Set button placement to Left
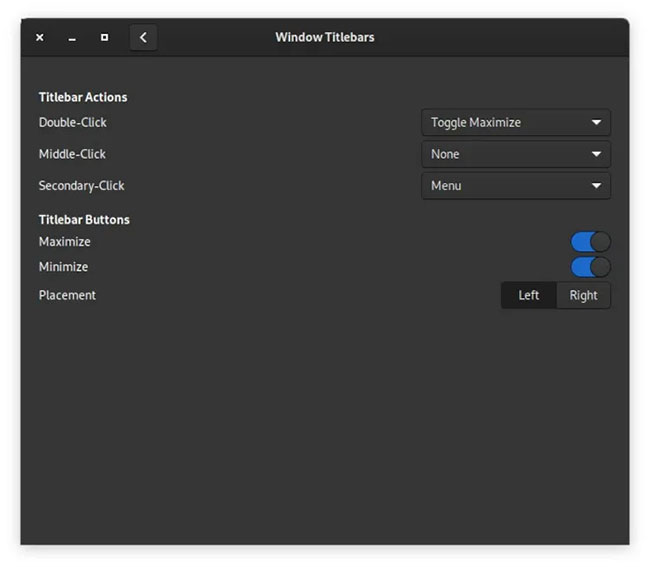Image resolution: width=650 pixels, height=567 pixels. (x=529, y=295)
